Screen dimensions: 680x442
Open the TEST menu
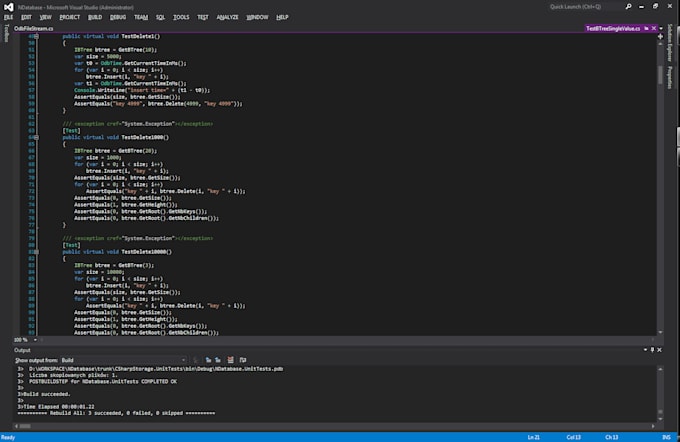point(203,17)
